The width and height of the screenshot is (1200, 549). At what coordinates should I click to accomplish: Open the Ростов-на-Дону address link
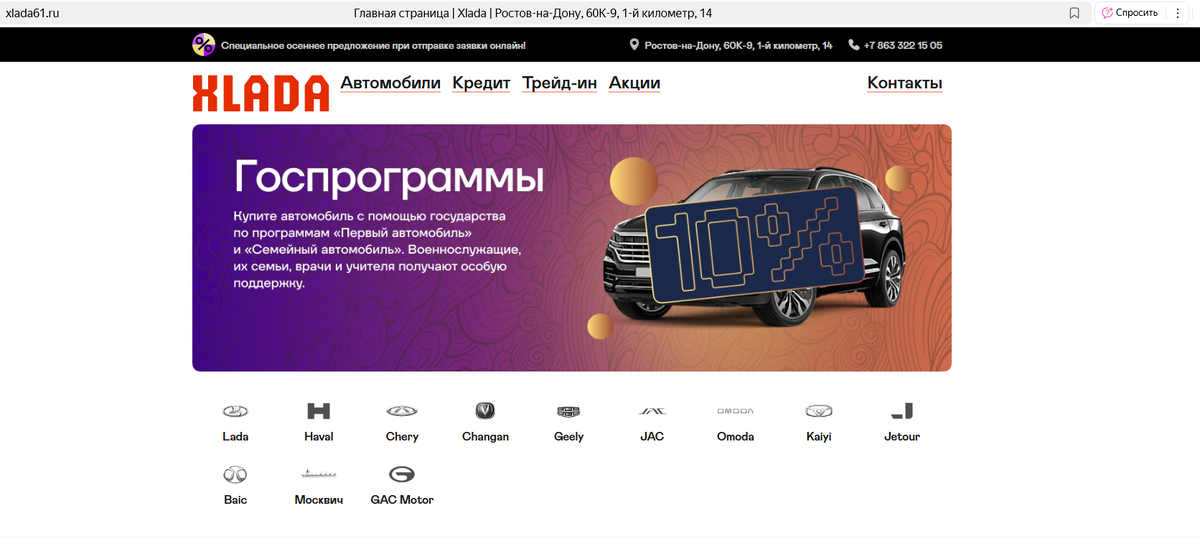[x=739, y=45]
